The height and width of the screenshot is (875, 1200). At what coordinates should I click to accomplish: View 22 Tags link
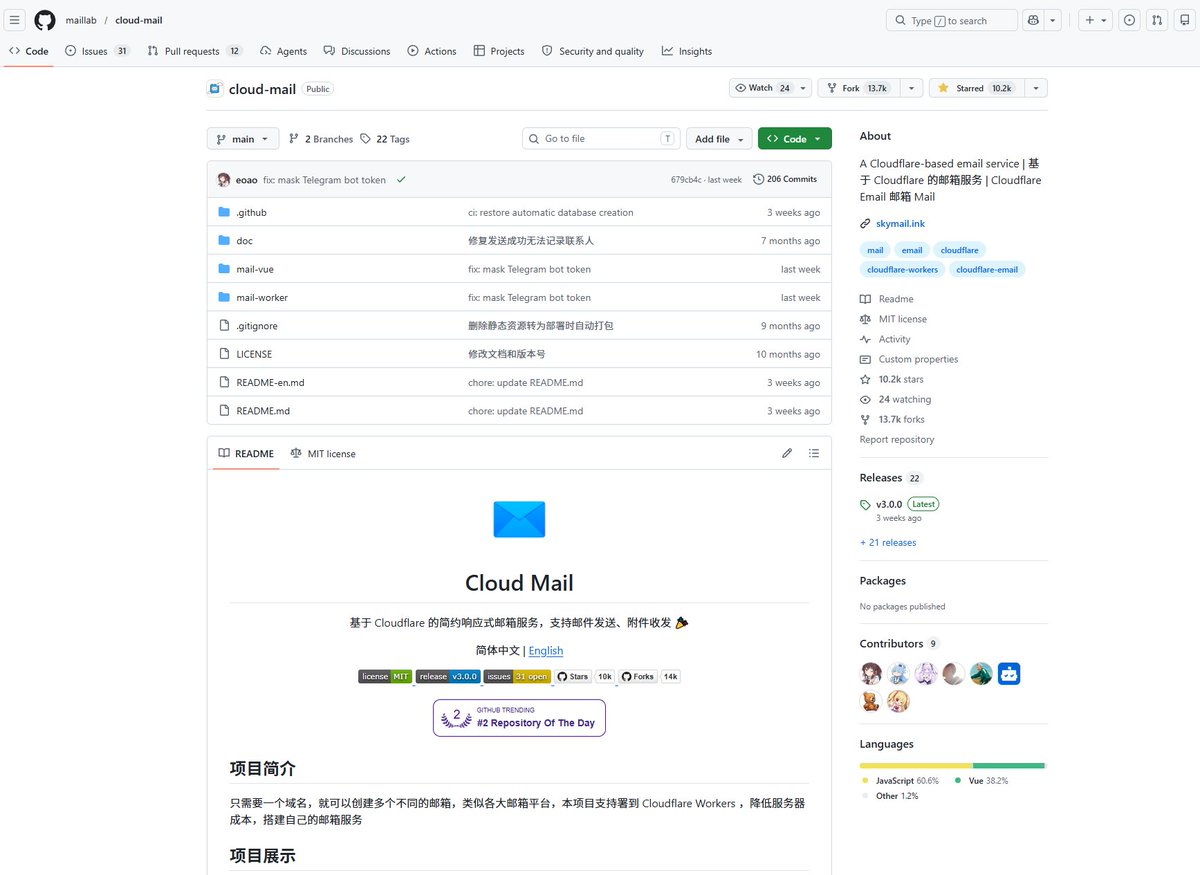(x=385, y=139)
